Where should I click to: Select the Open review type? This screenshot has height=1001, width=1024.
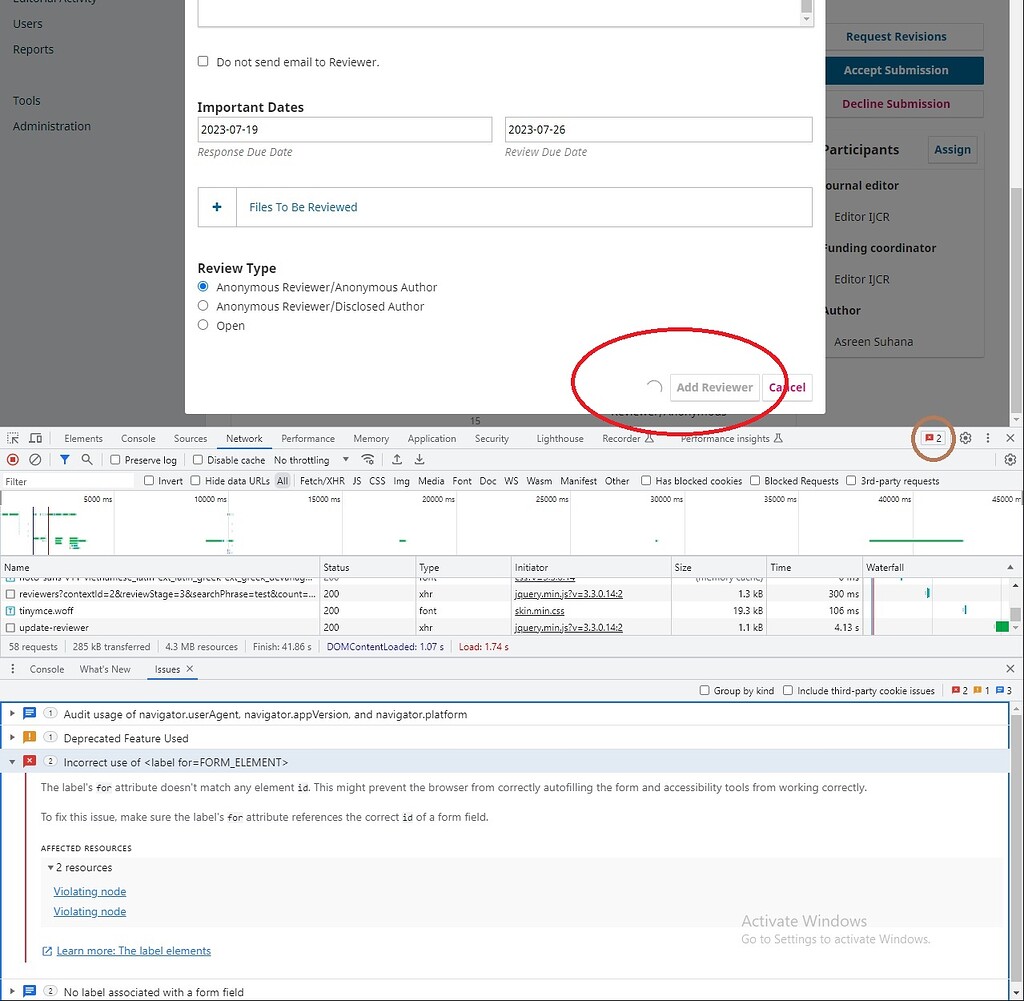[x=203, y=325]
